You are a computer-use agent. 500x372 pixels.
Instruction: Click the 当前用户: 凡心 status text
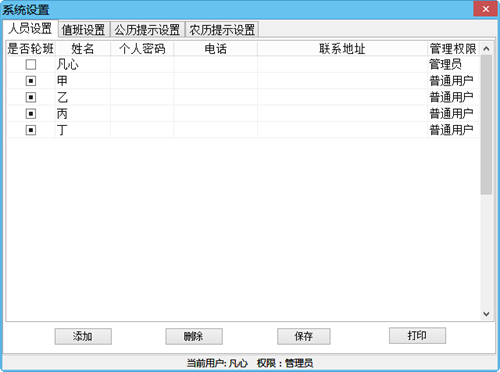[x=217, y=363]
